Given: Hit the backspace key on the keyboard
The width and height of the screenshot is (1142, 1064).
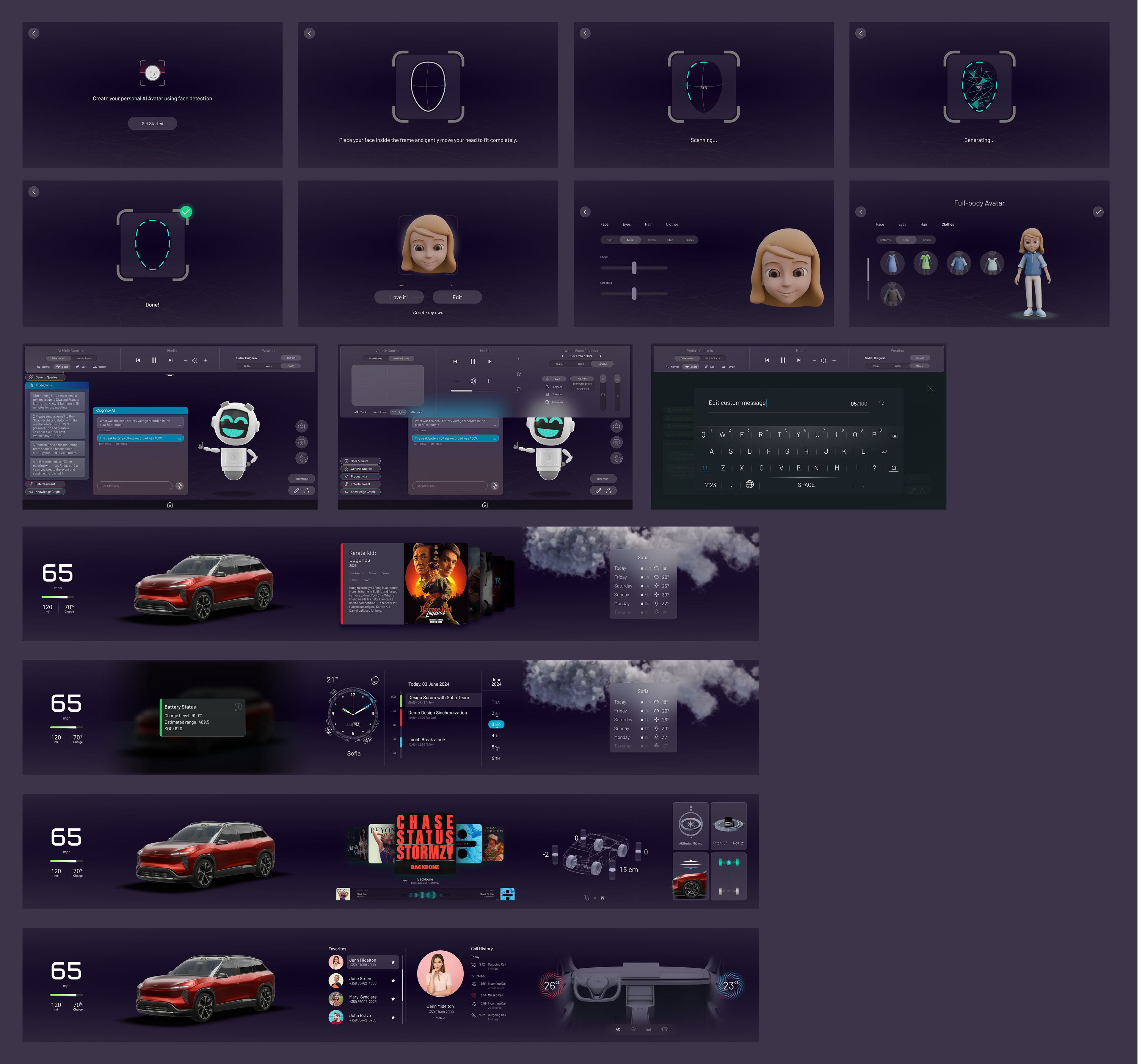Looking at the screenshot, I should tap(894, 435).
